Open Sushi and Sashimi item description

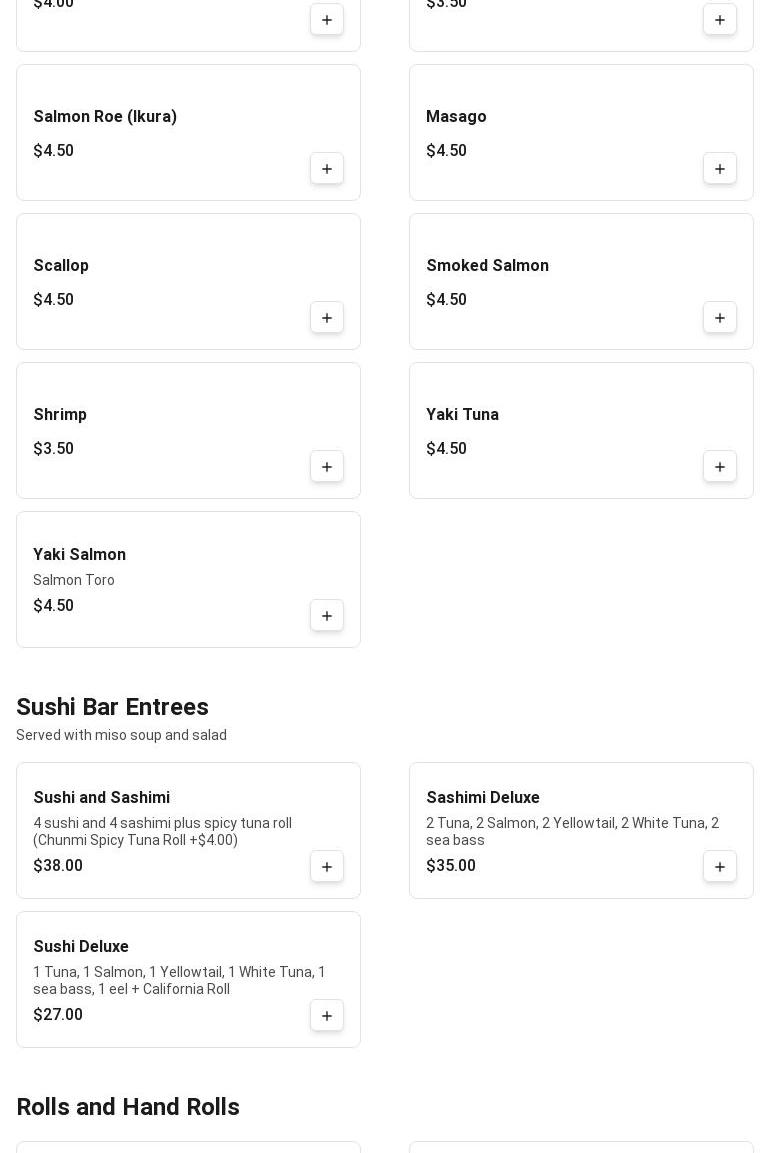click(162, 831)
